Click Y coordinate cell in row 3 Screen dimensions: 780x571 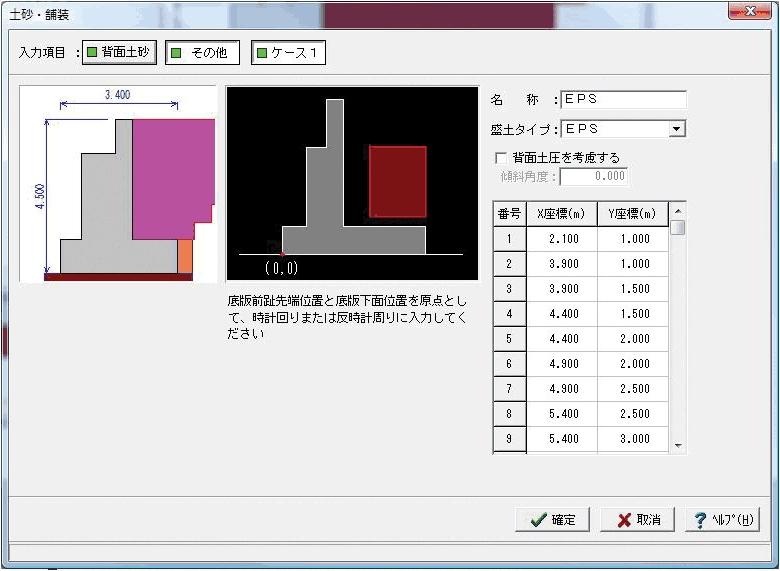[x=633, y=289]
